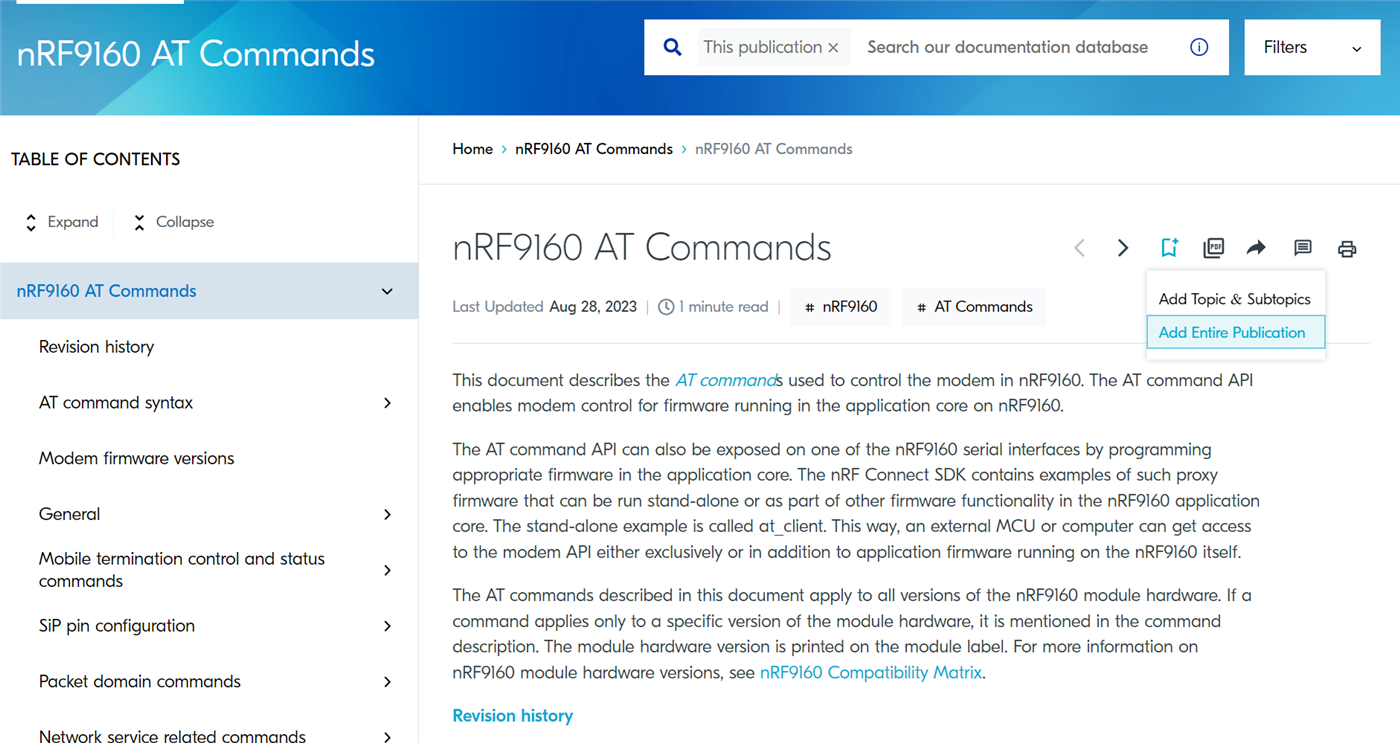The height and width of the screenshot is (743, 1400).
Task: Click the bookmark add icon
Action: 1169,248
